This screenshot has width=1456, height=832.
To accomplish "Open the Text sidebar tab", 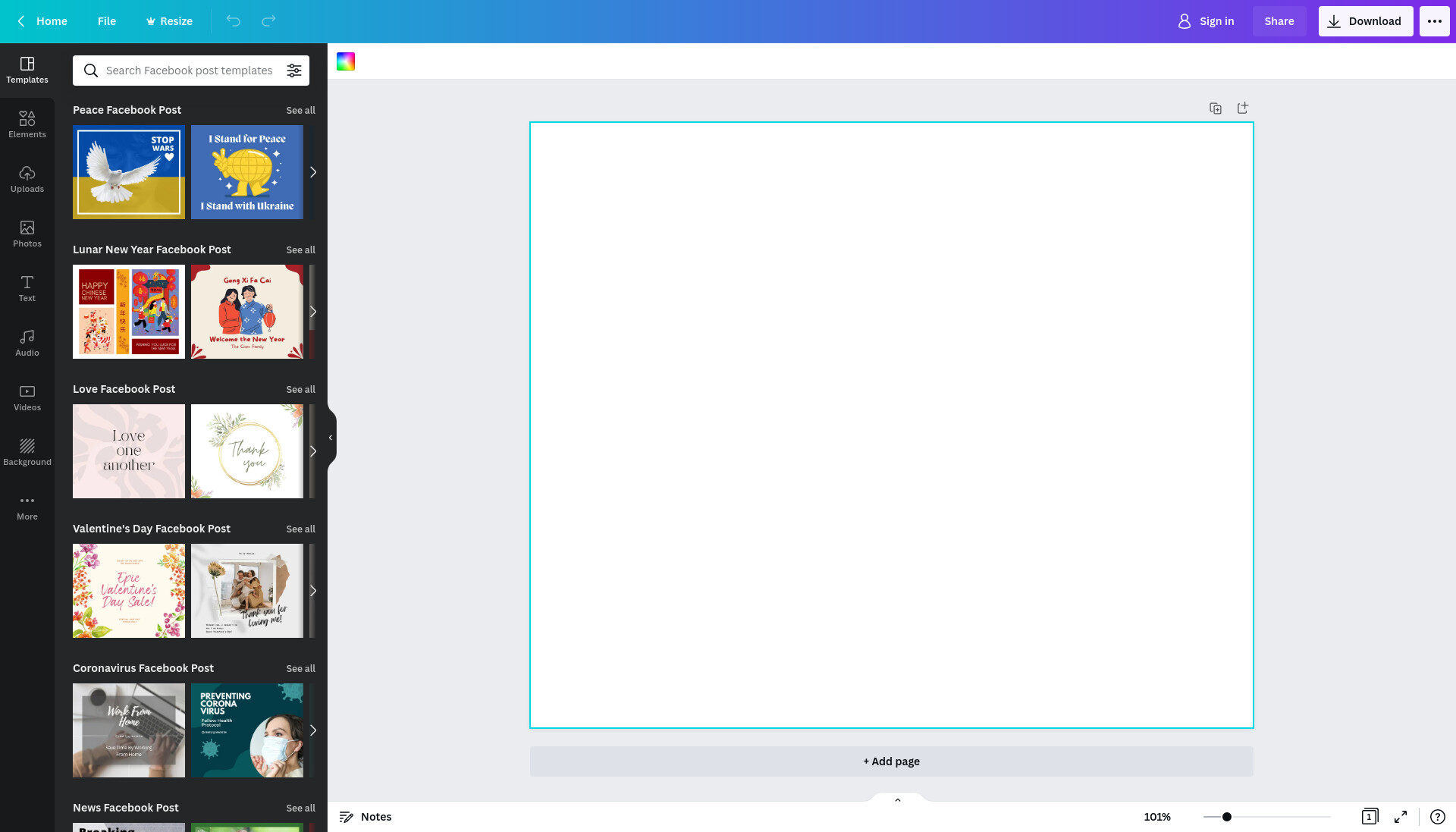I will click(27, 288).
